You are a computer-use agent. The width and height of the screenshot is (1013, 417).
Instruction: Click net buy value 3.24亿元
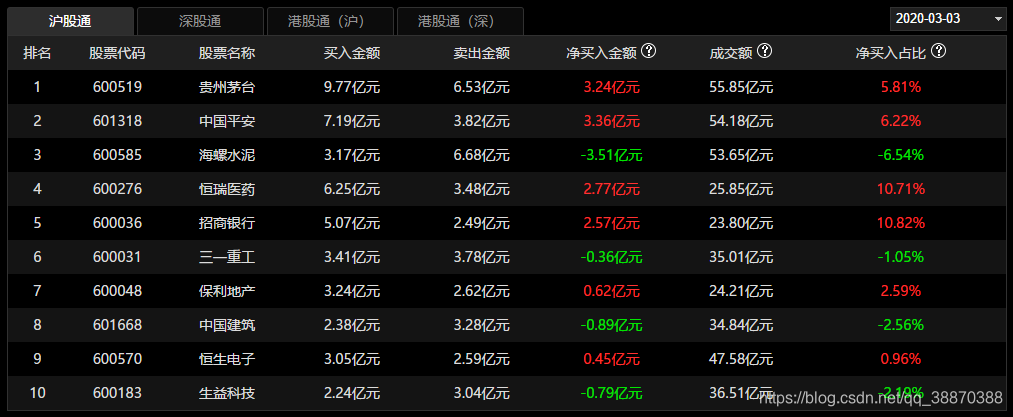611,87
